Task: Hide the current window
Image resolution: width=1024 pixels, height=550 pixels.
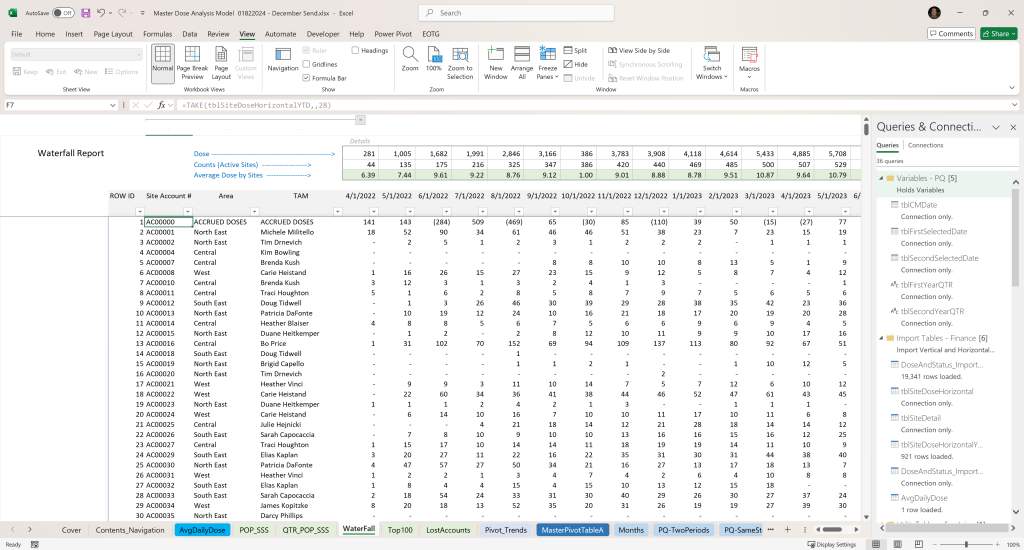Action: coord(576,64)
